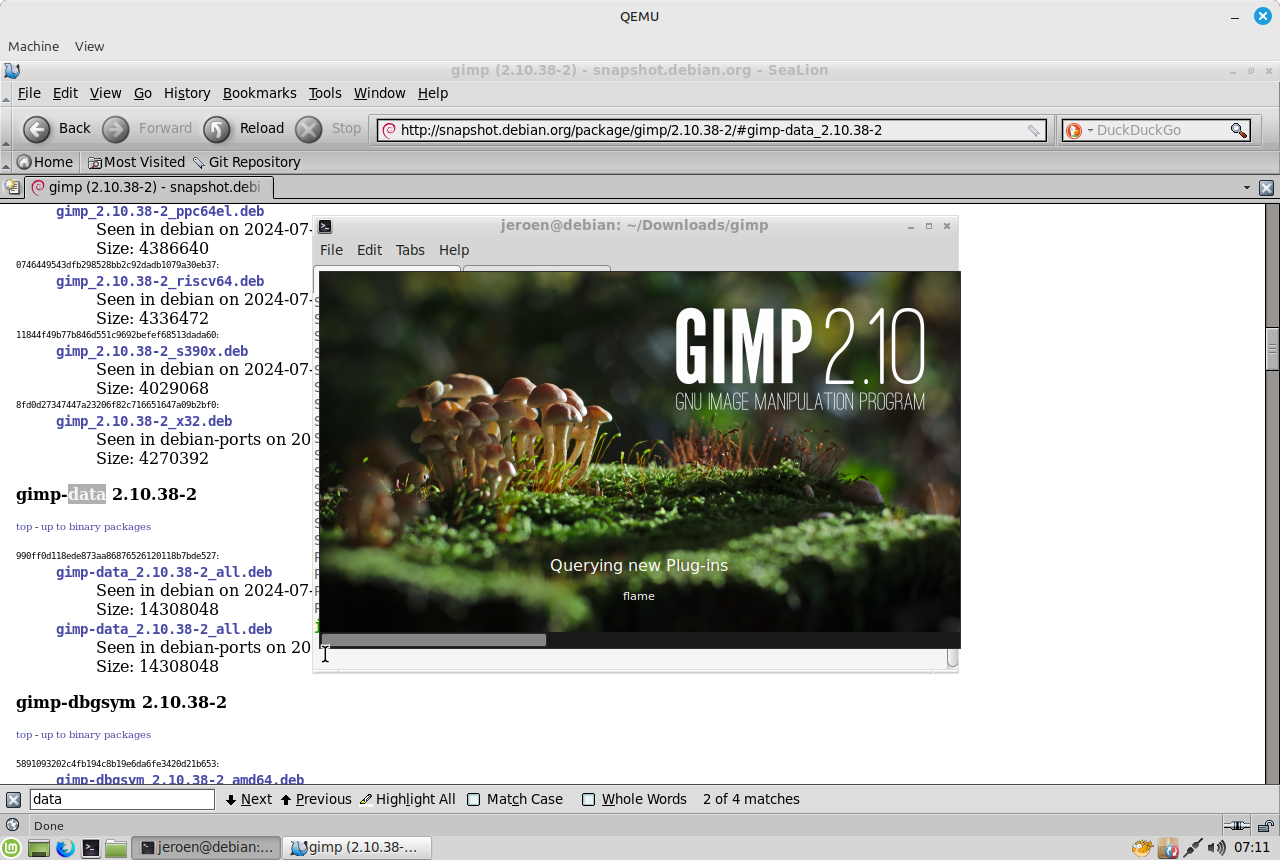Open the terminal's Tabs menu
This screenshot has height=860, width=1280.
(x=410, y=250)
